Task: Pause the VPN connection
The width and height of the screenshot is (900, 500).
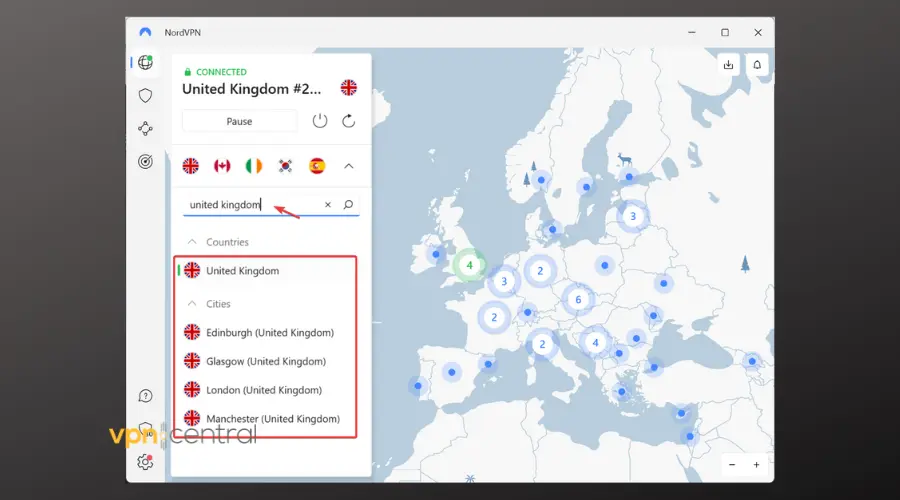Action: coord(239,121)
